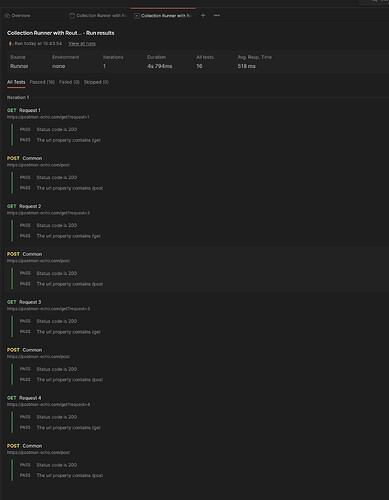Click the collection icon on second tab
This screenshot has width=389, height=500.
point(72,16)
